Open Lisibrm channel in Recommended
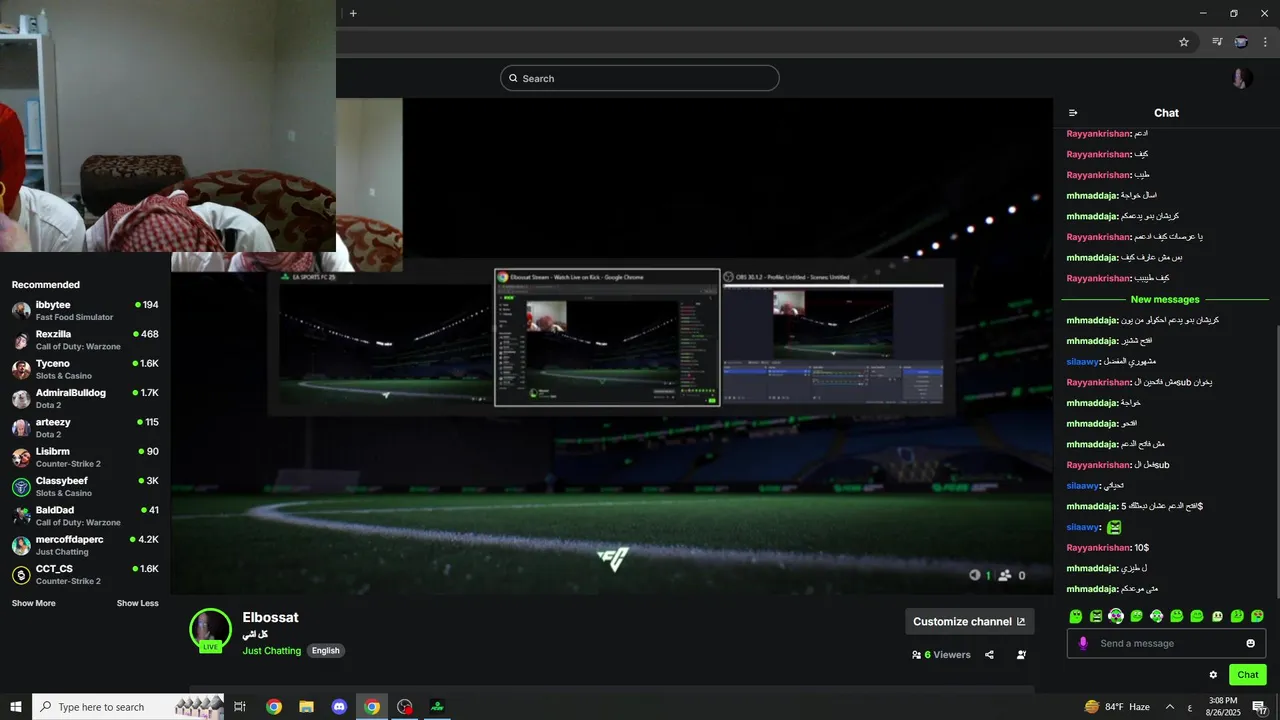The image size is (1280, 720). point(85,457)
